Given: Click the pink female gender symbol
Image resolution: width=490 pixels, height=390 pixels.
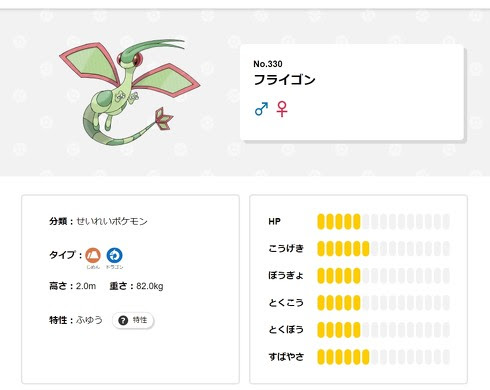Looking at the screenshot, I should point(282,109).
